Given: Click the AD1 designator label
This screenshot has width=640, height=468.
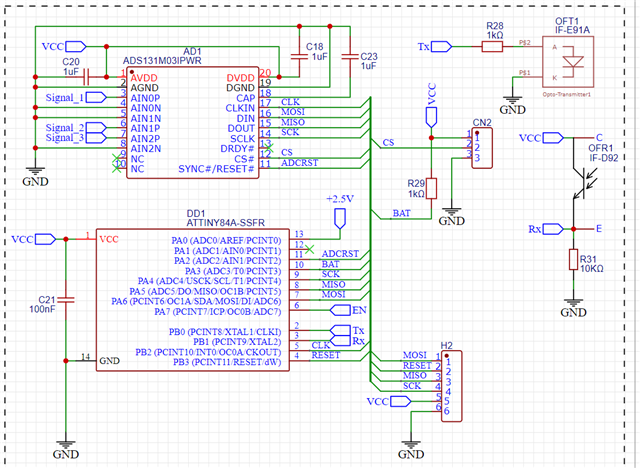Looking at the screenshot, I should [192, 51].
